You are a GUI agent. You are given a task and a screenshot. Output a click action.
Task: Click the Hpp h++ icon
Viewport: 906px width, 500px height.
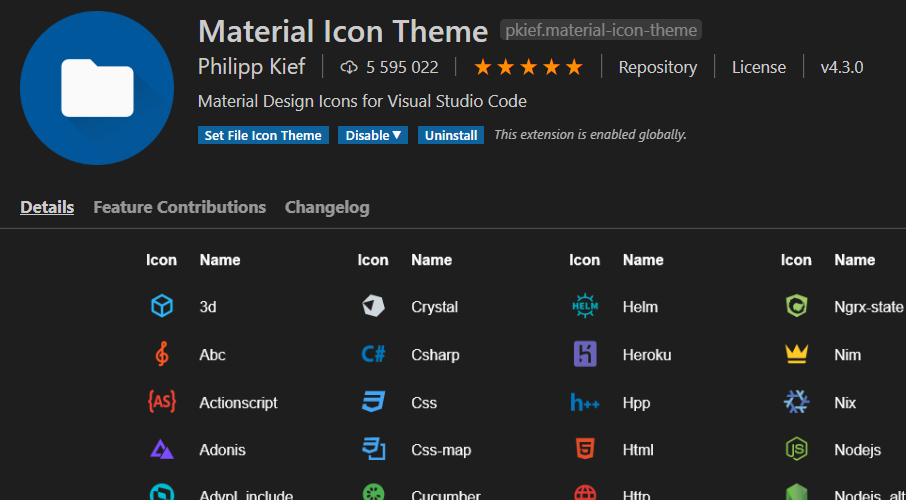coord(585,402)
